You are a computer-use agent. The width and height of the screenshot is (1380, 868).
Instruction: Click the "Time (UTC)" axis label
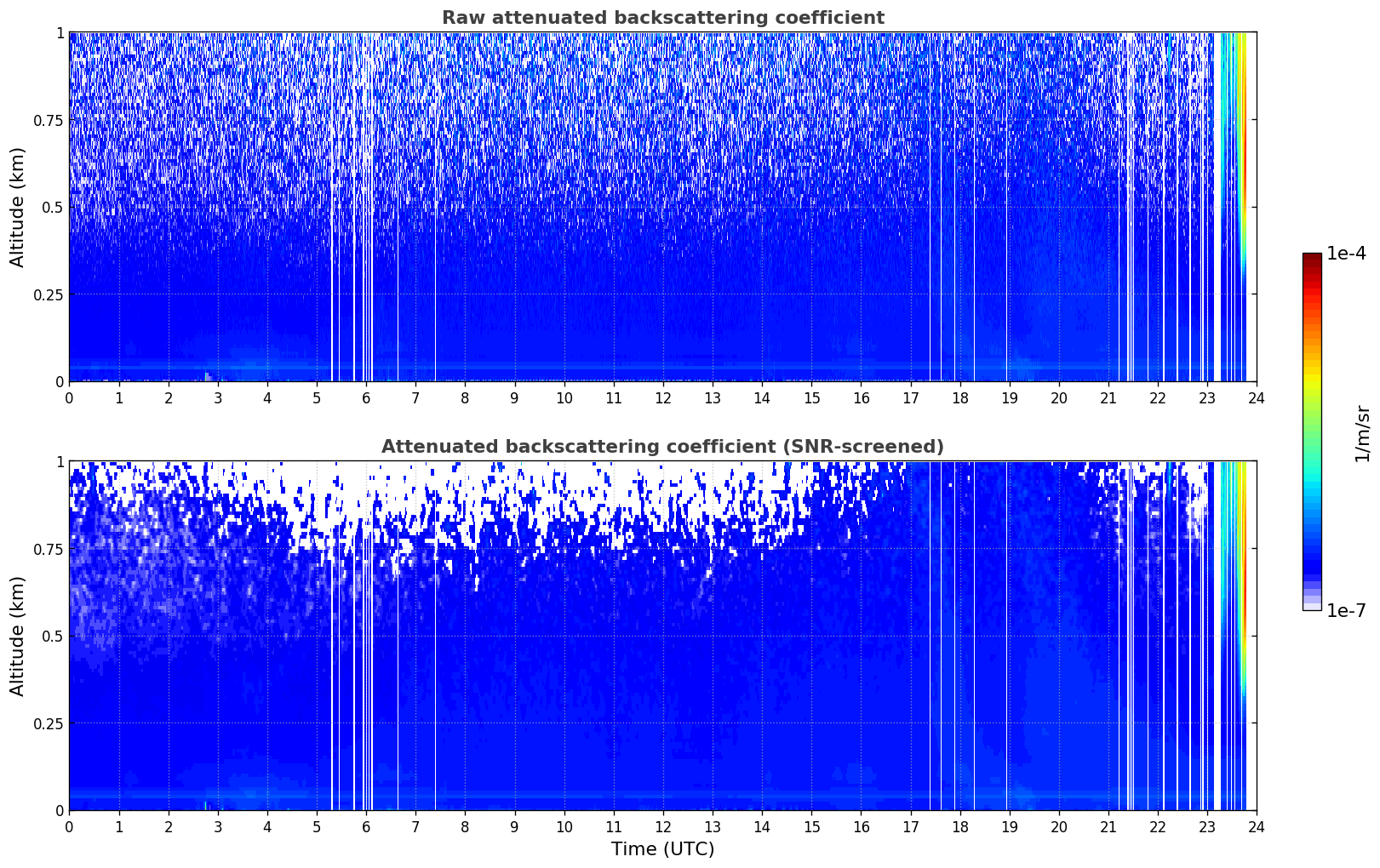click(x=662, y=849)
